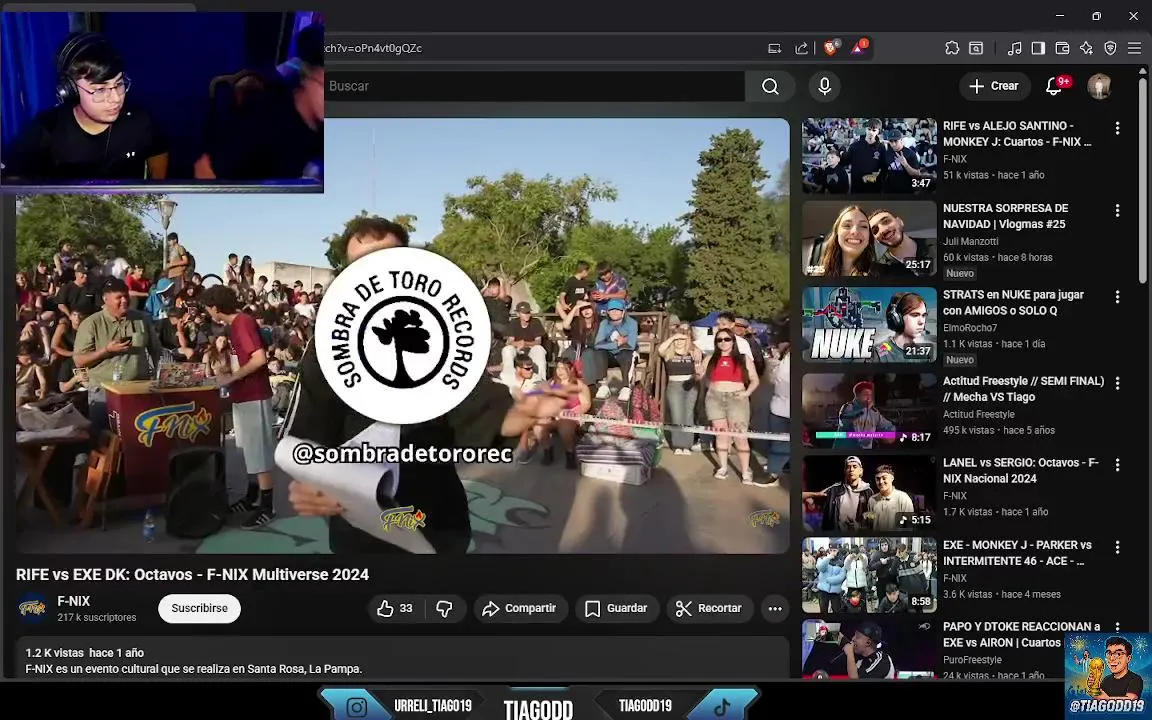Click Juli Manzotti channel name
Viewport: 1152px width, 720px height.
pyautogui.click(x=971, y=241)
